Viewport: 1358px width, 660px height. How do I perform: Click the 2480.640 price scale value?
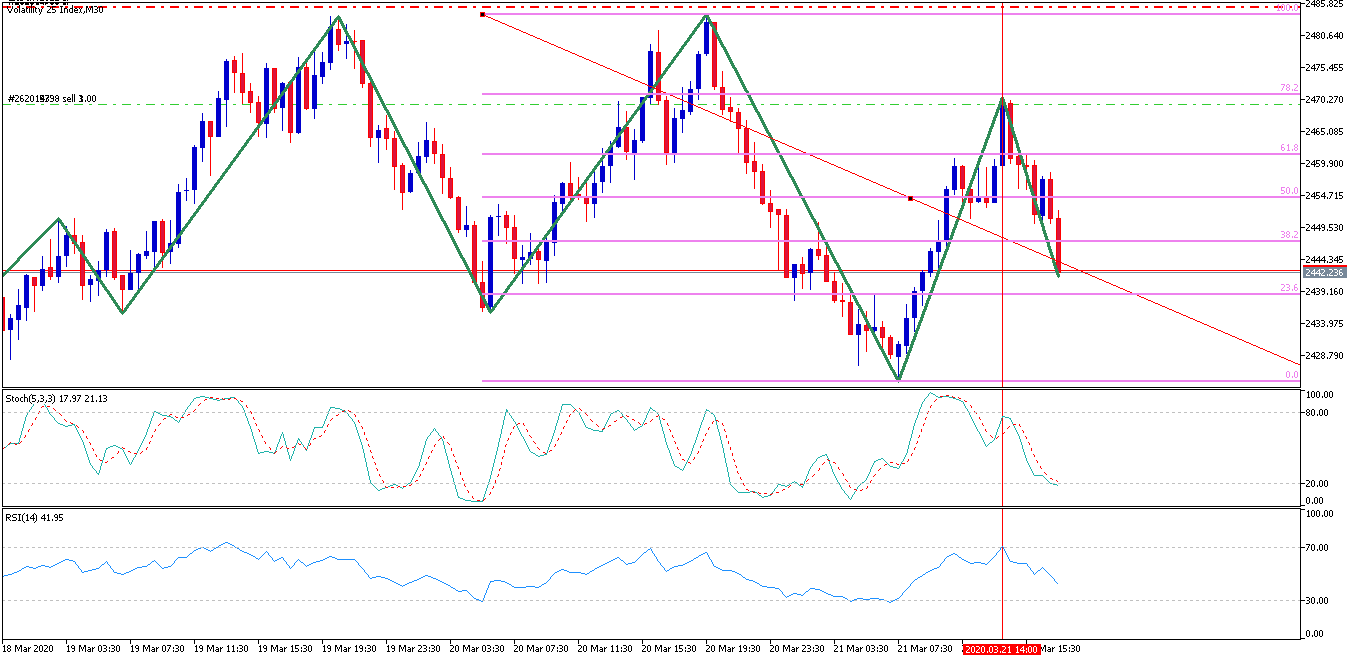pyautogui.click(x=1326, y=36)
